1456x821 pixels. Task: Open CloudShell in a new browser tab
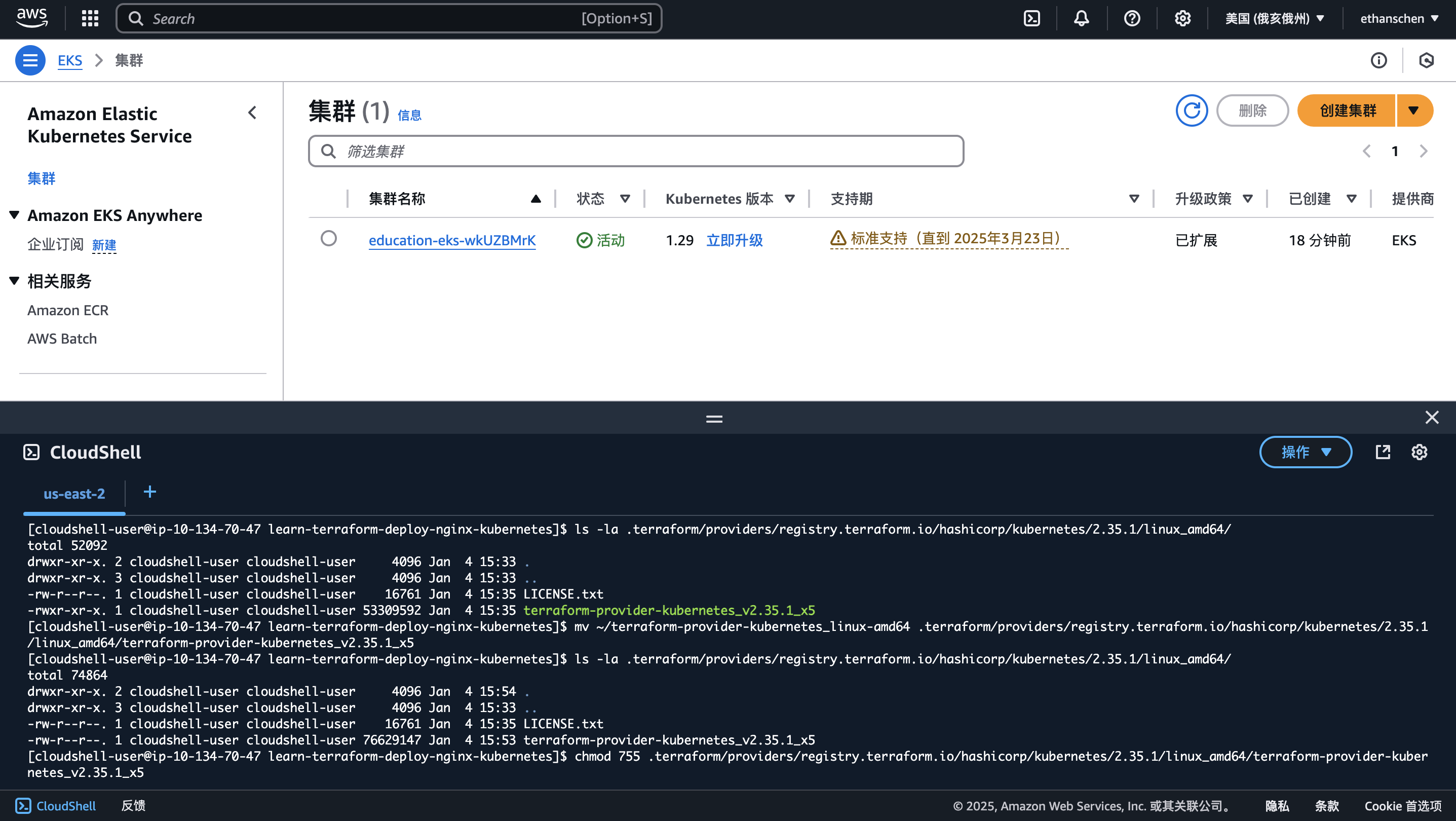coord(1383,452)
